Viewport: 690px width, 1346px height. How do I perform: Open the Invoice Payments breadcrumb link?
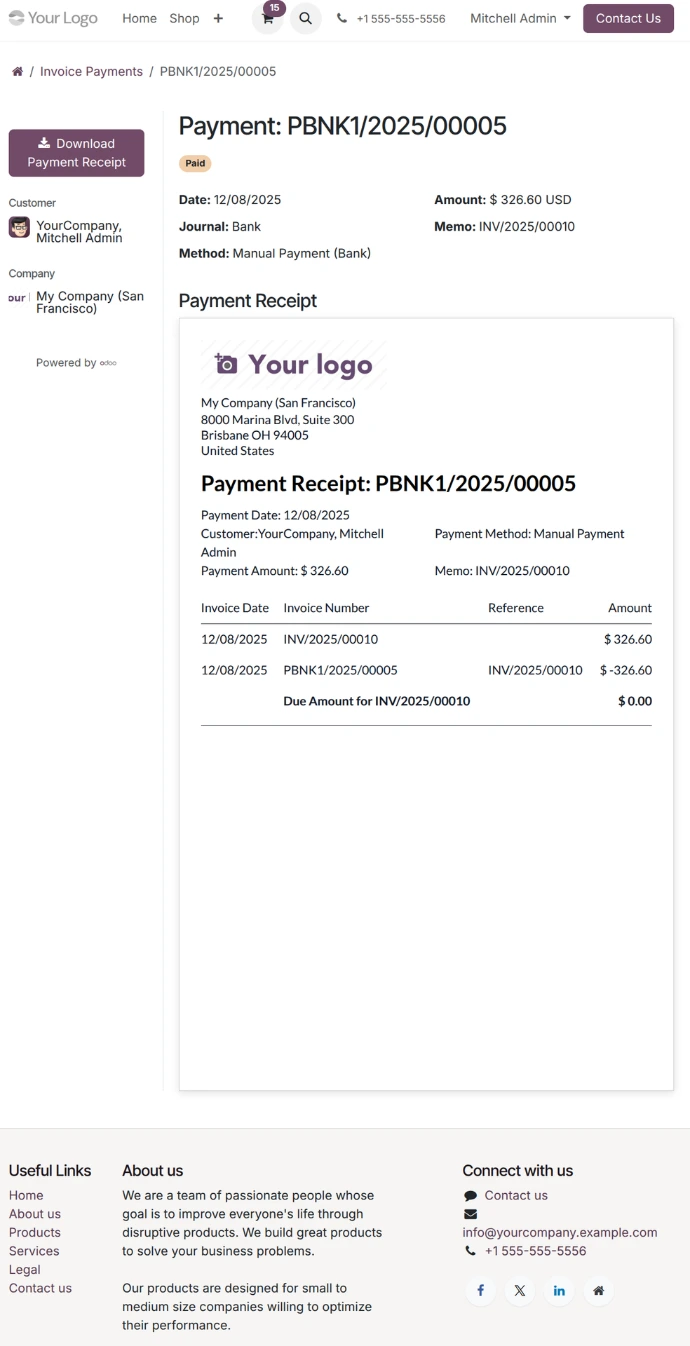[x=91, y=72]
